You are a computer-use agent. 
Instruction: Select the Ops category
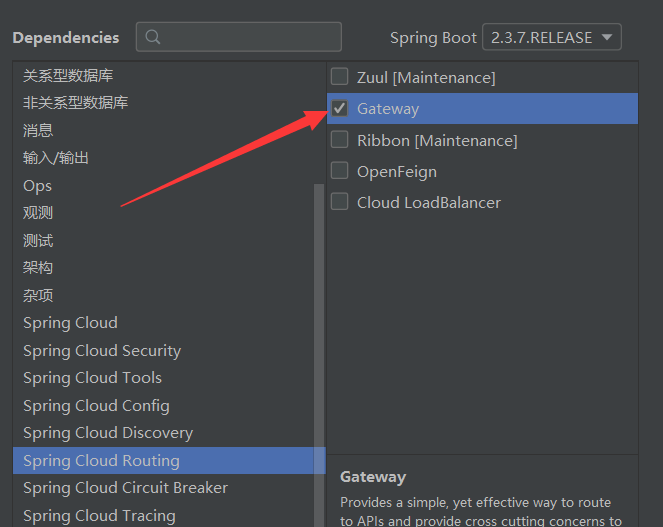click(x=38, y=186)
